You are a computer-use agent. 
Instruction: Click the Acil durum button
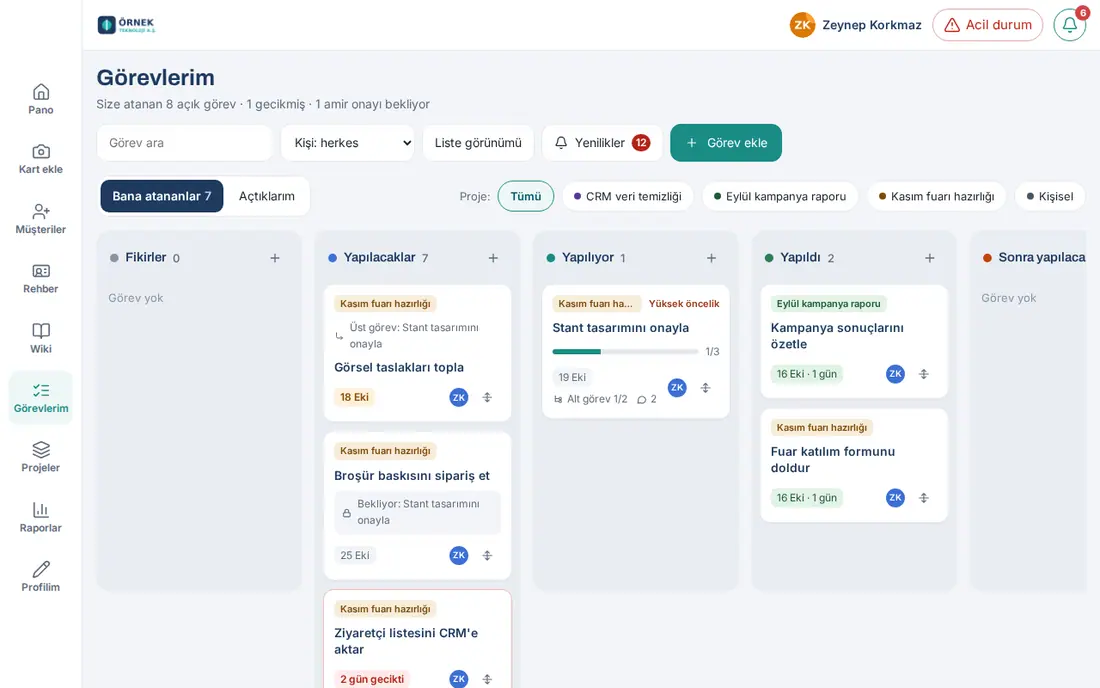point(987,25)
